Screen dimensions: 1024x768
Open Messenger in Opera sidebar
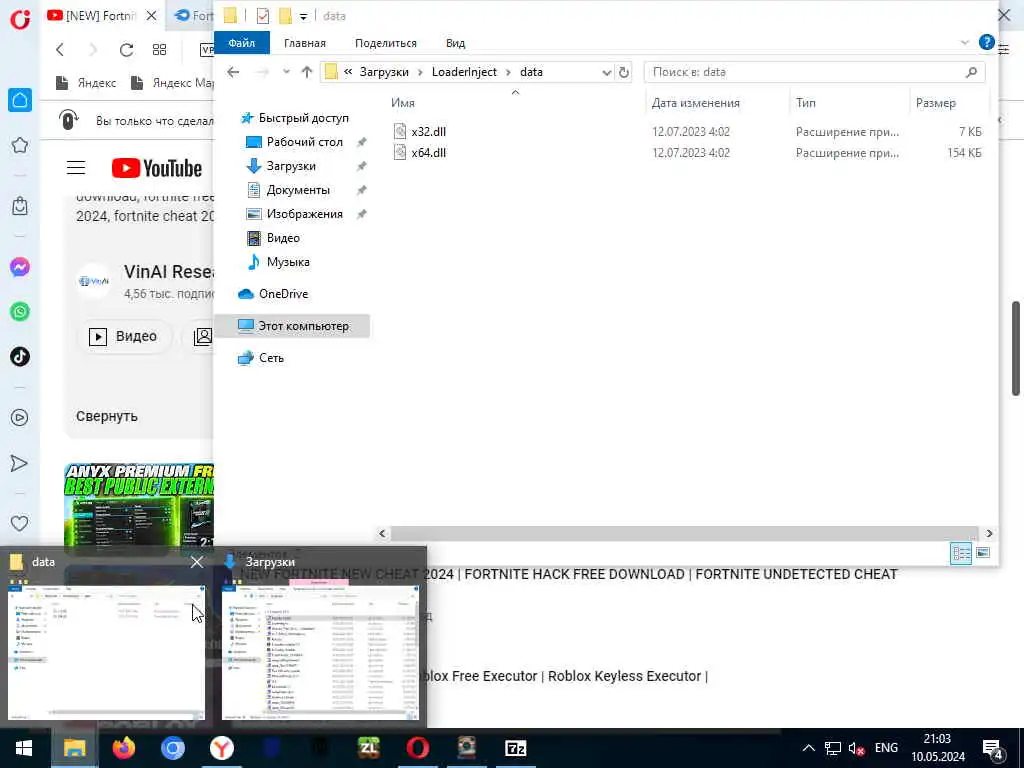pyautogui.click(x=20, y=267)
